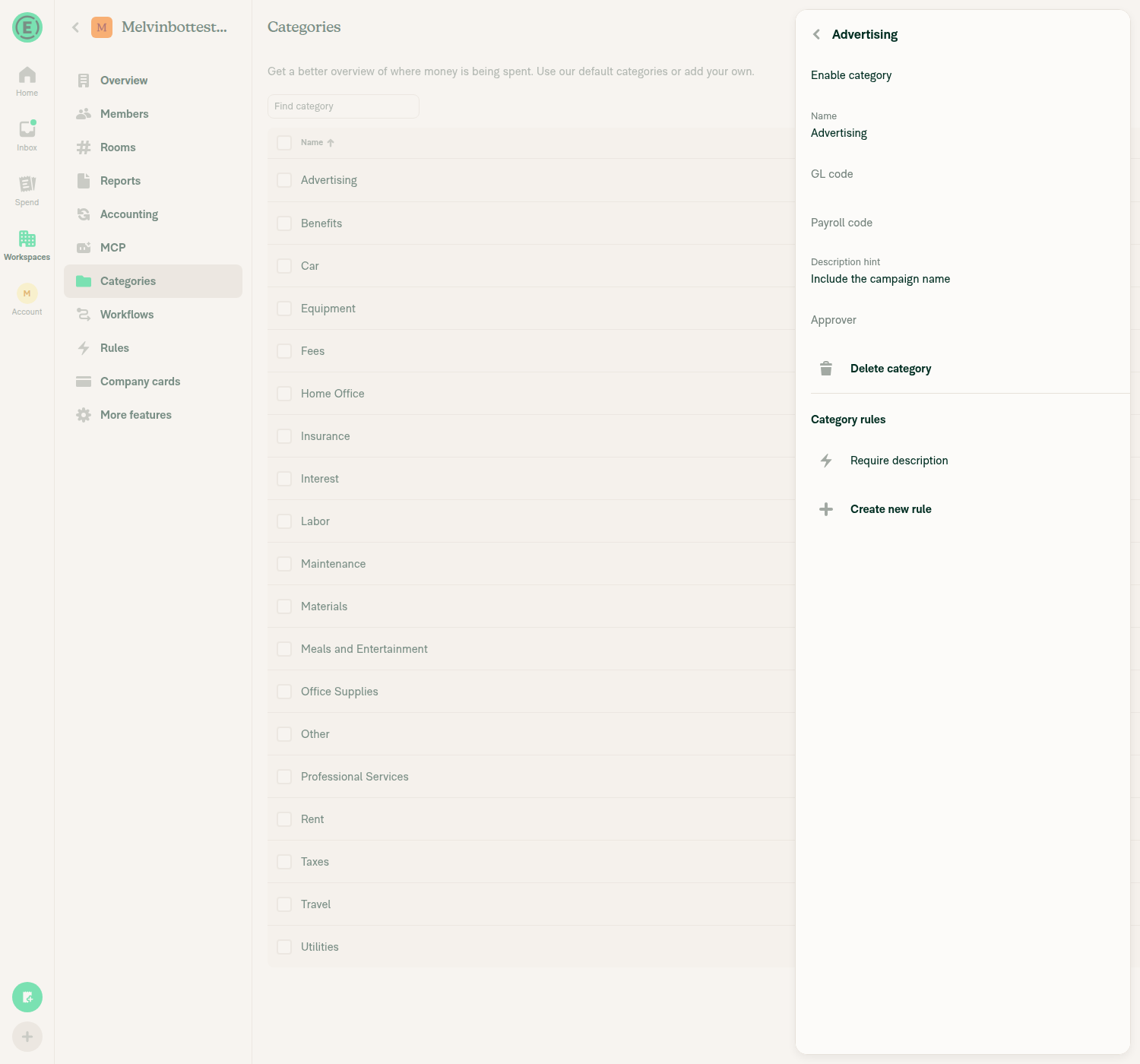The width and height of the screenshot is (1140, 1064).
Task: Open the Utilities category row
Action: point(531,947)
